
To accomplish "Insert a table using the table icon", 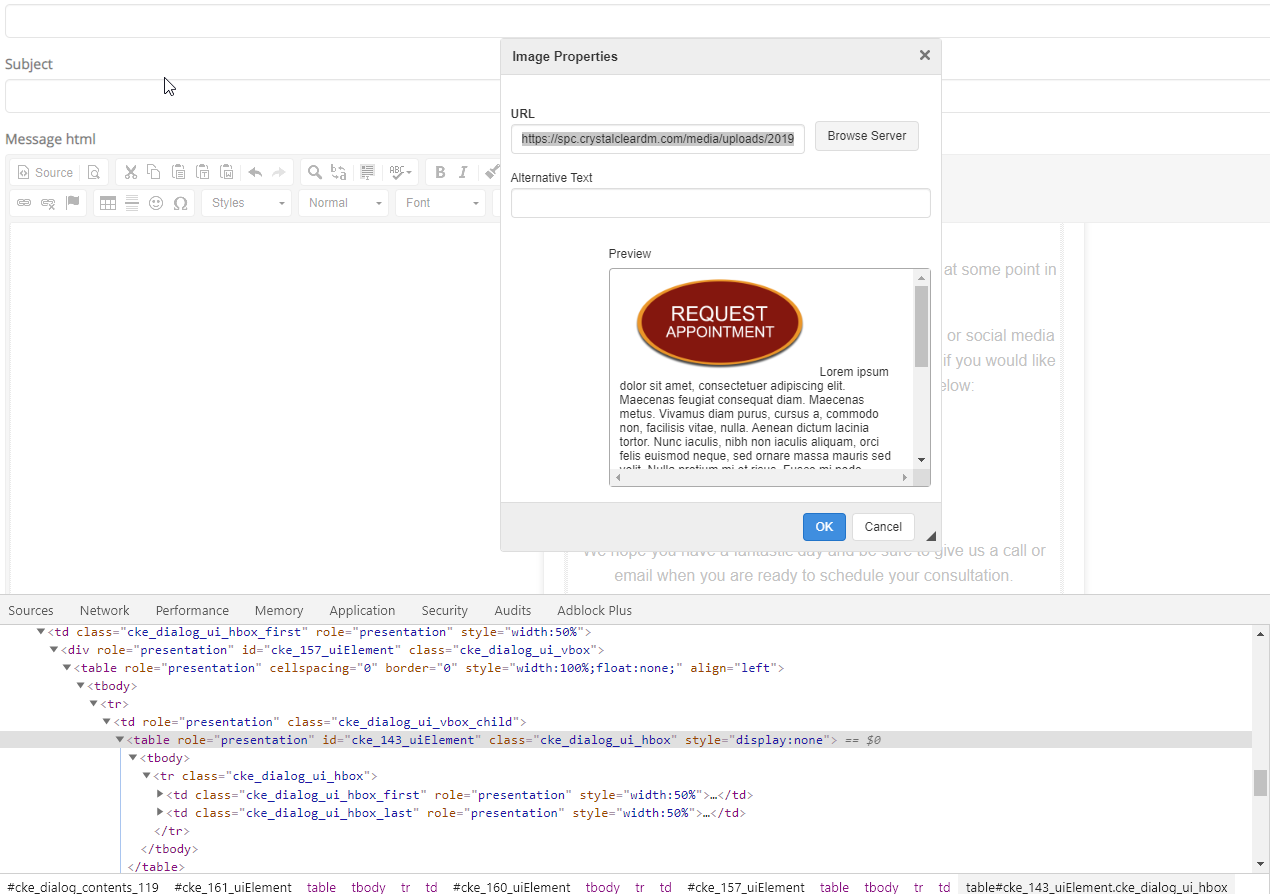I will (x=107, y=203).
